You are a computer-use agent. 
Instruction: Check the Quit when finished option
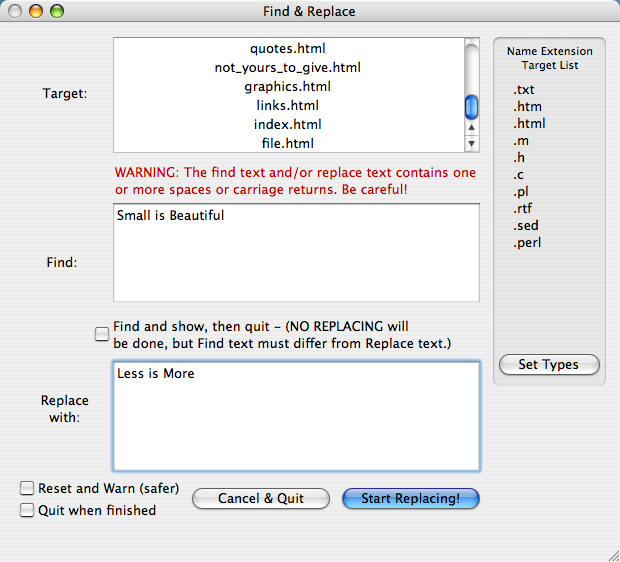tap(27, 510)
